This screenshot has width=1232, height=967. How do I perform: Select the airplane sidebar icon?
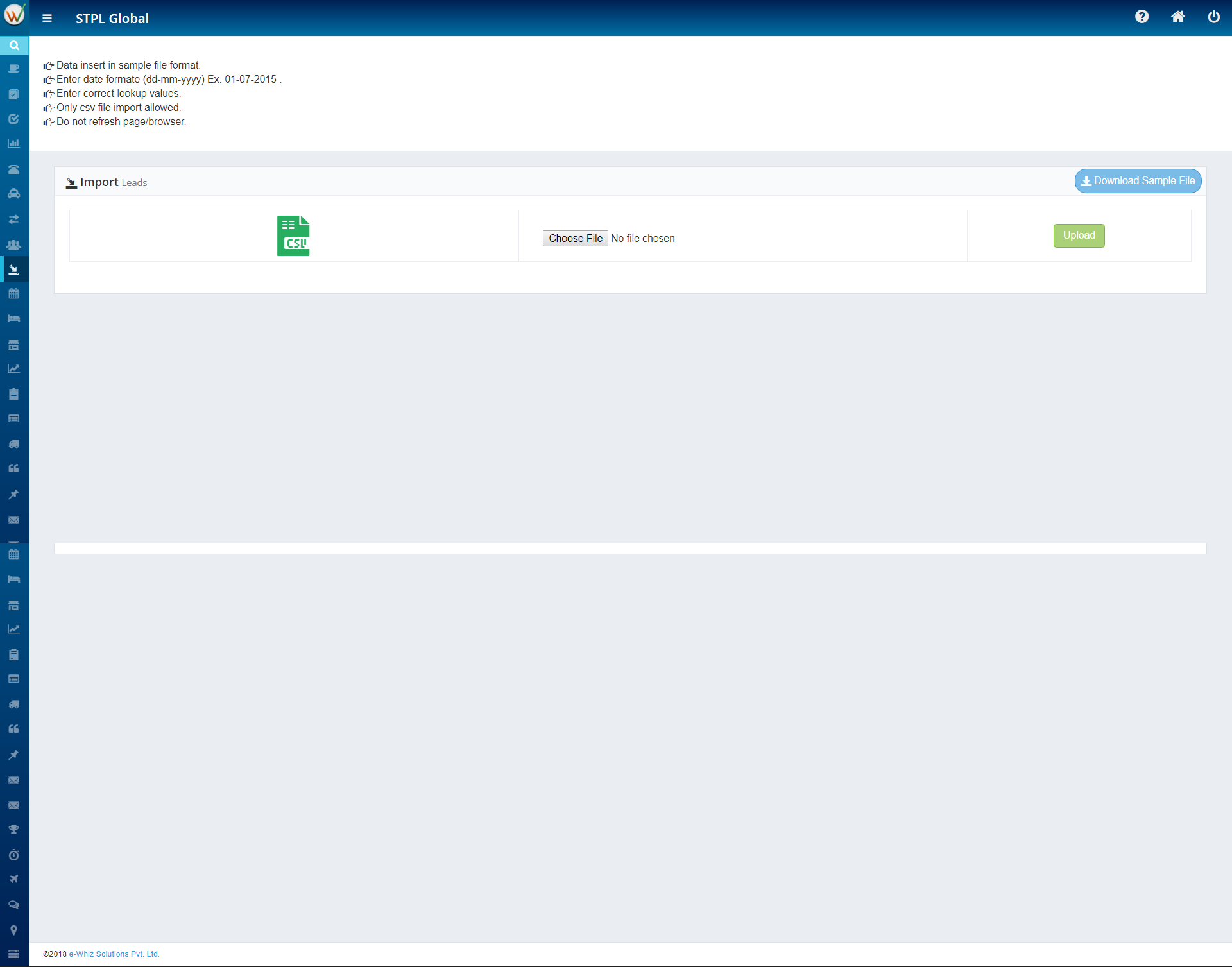14,879
